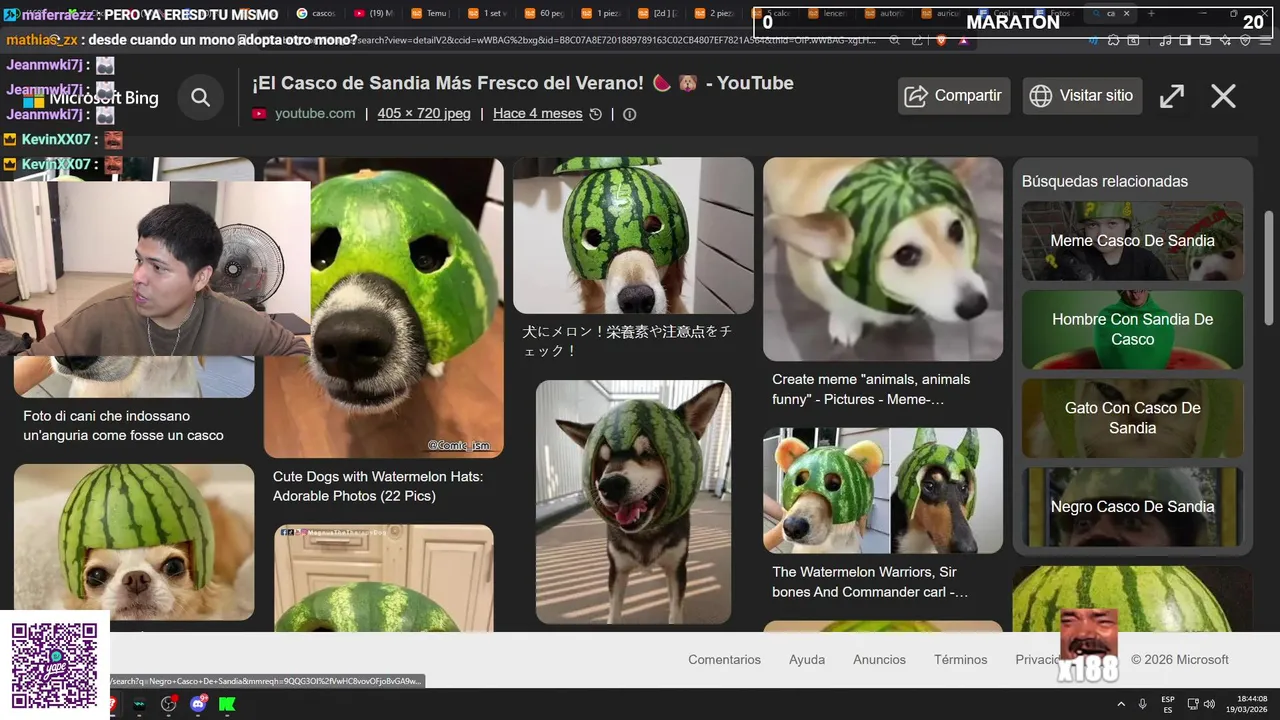Click the info circle icon in image metadata
This screenshot has width=1280, height=720.
pos(629,114)
